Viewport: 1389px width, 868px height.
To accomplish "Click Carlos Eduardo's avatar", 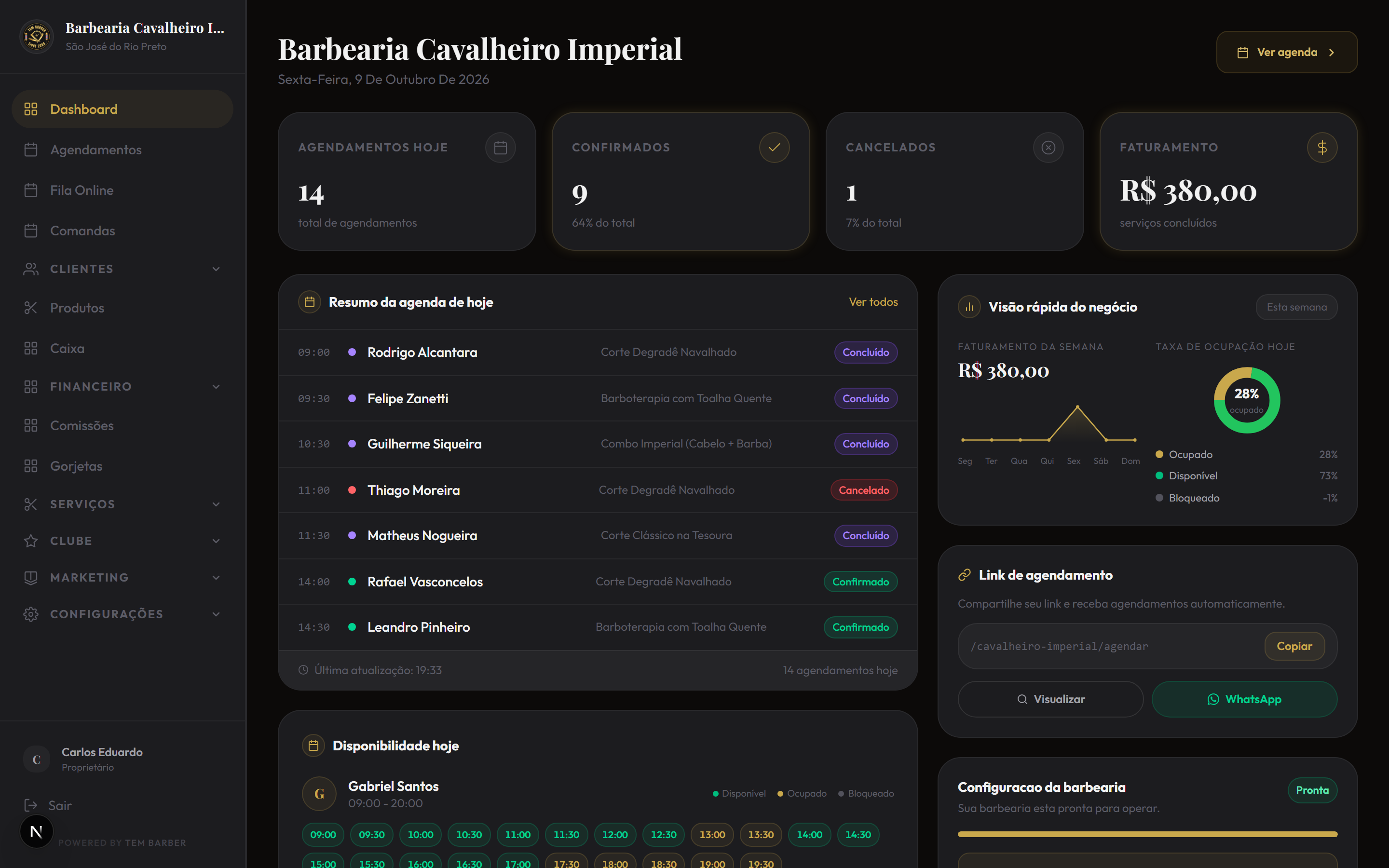I will pyautogui.click(x=37, y=759).
